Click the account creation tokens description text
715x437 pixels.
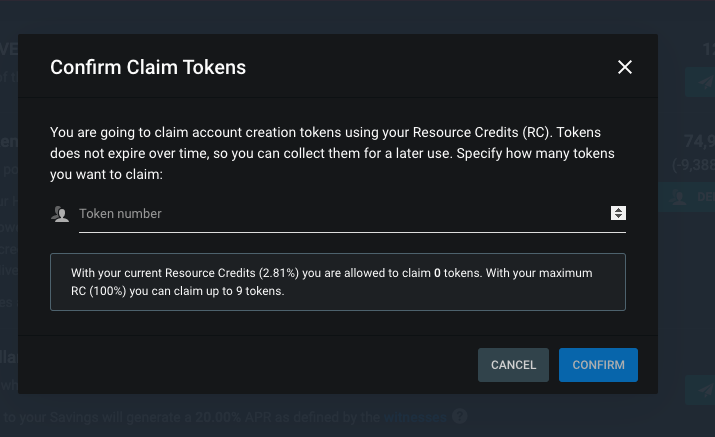332,153
